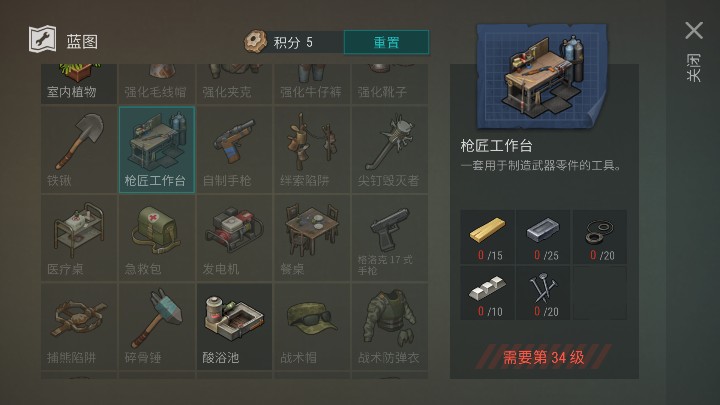This screenshot has width=720, height=405.
Task: Select the 碎骨锤 hammer blueprint
Action: tap(157, 326)
